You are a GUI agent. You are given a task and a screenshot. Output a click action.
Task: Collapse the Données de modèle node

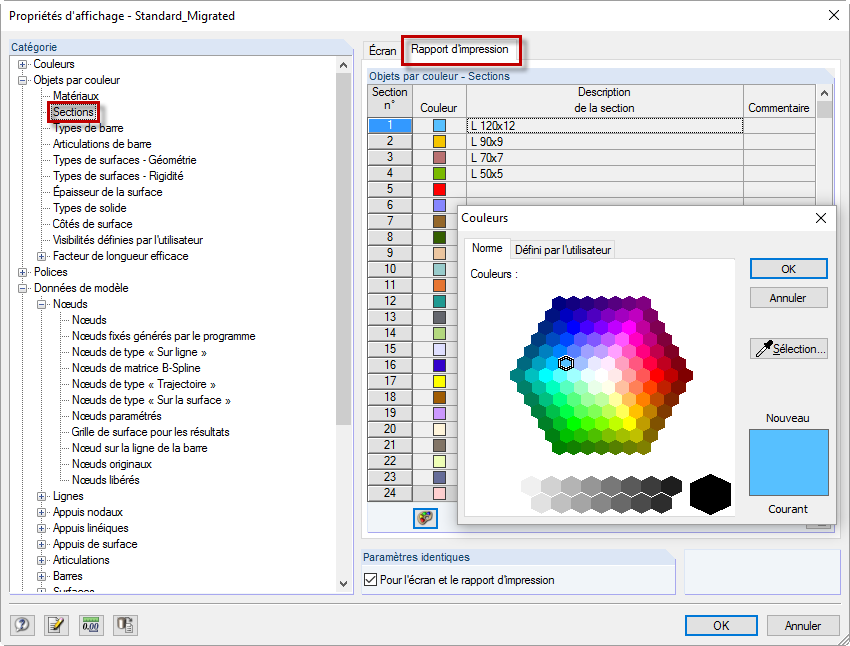coord(22,288)
